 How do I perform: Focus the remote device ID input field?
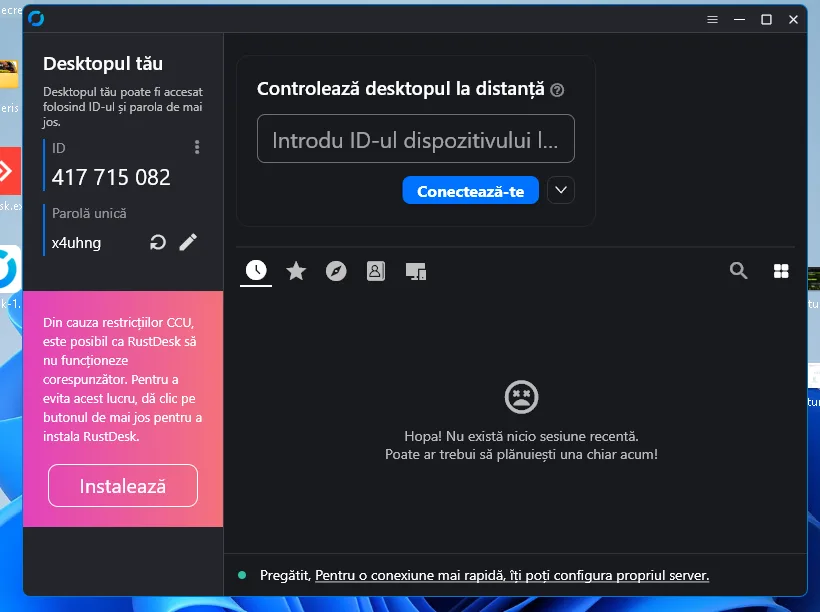click(416, 139)
